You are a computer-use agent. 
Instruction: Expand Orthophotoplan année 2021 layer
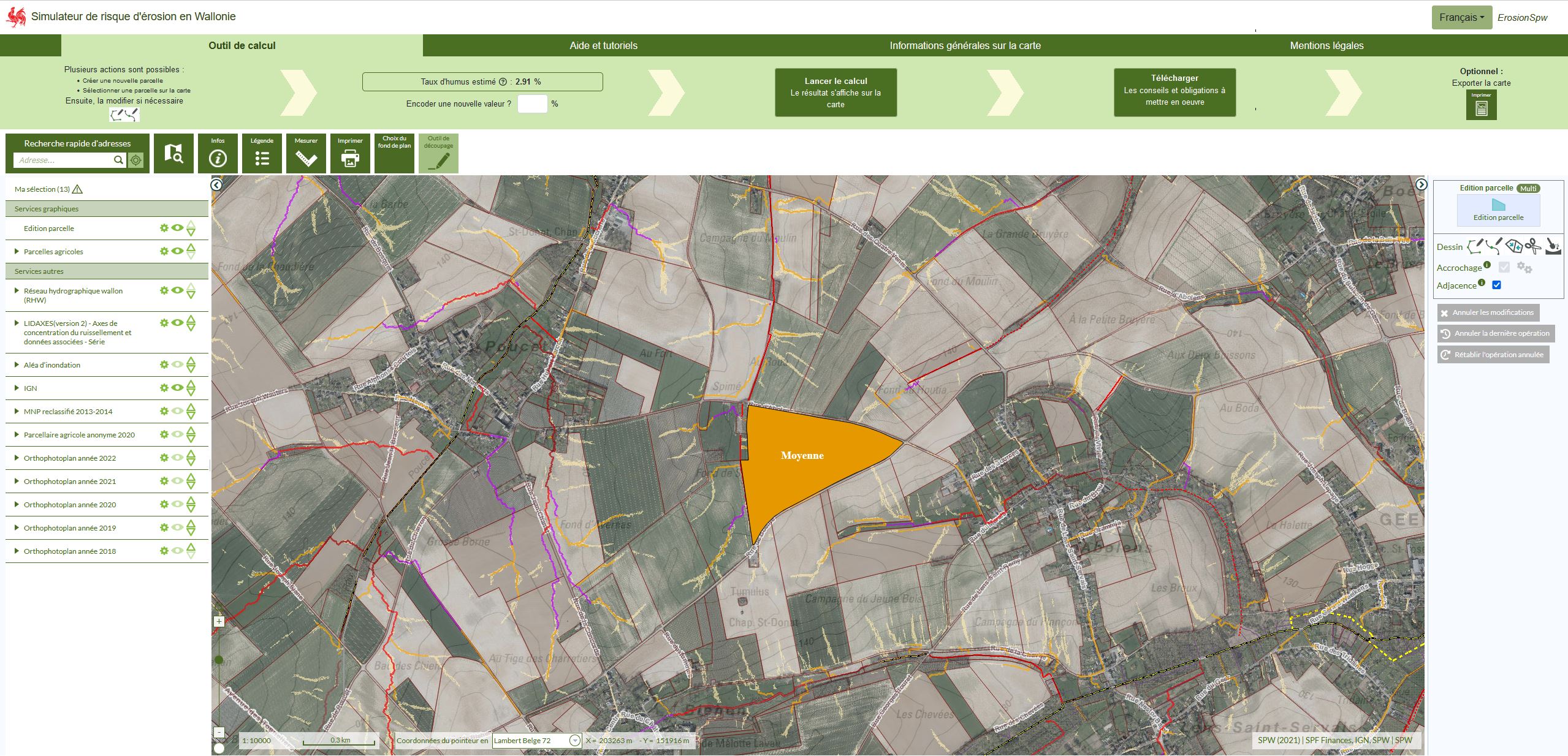17,481
